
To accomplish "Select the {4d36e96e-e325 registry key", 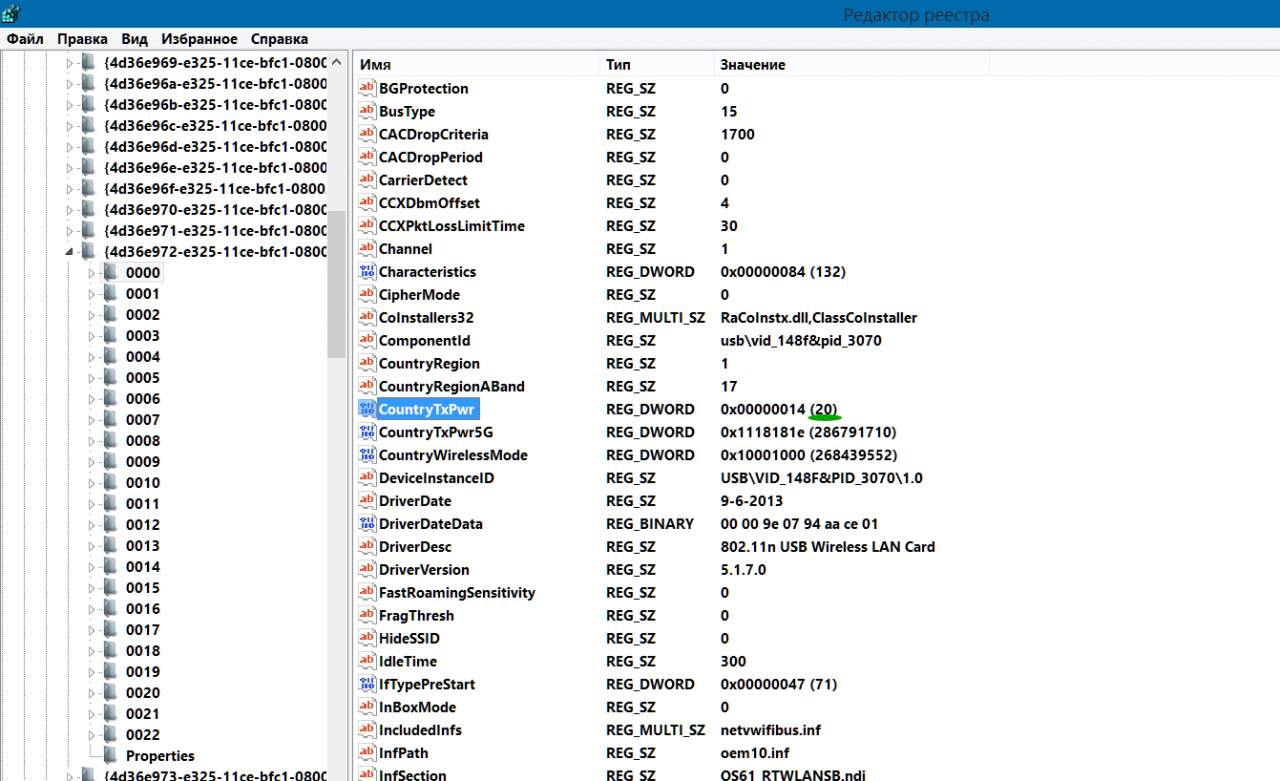I will pyautogui.click(x=215, y=168).
